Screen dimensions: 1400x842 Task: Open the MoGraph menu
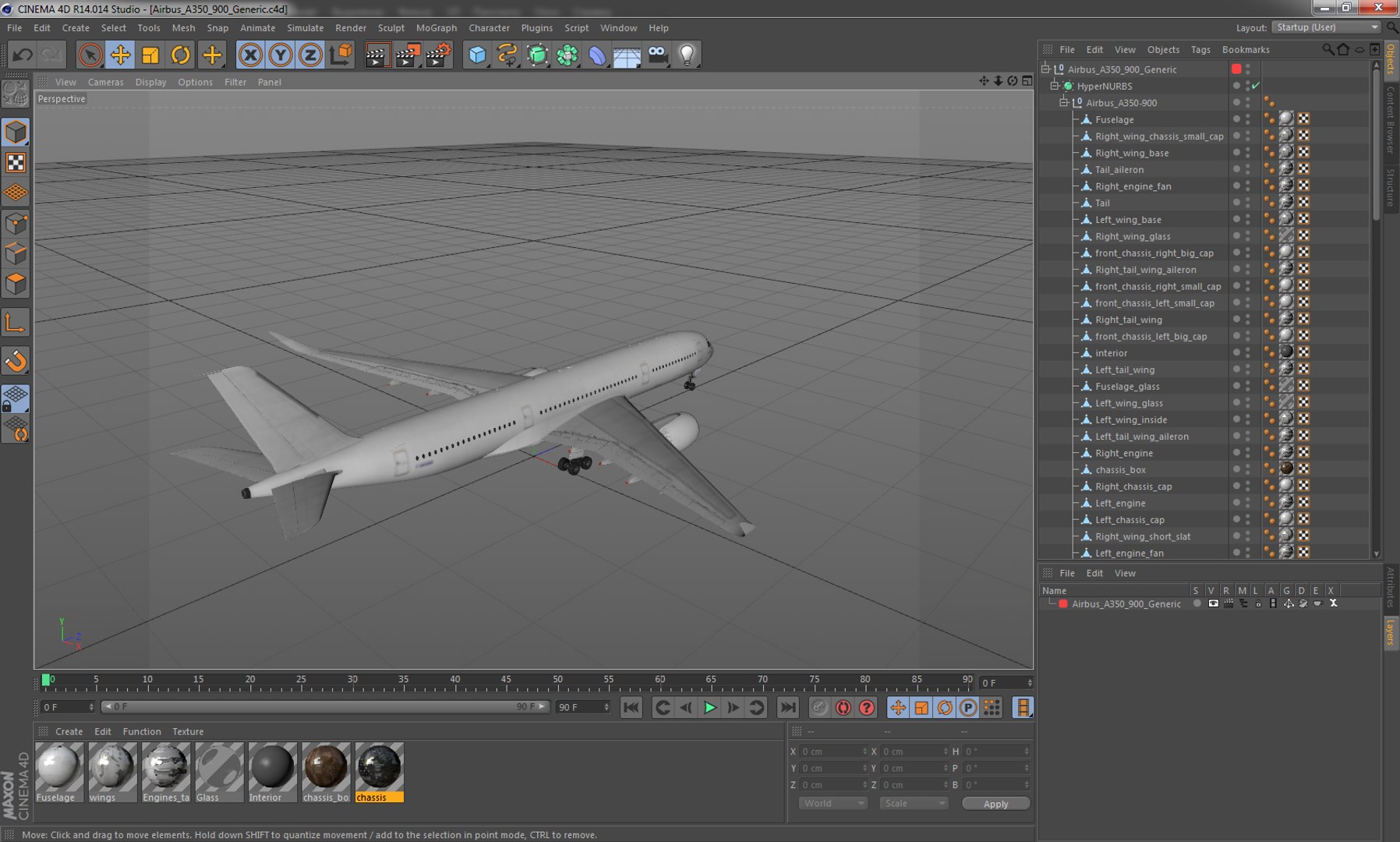point(437,27)
